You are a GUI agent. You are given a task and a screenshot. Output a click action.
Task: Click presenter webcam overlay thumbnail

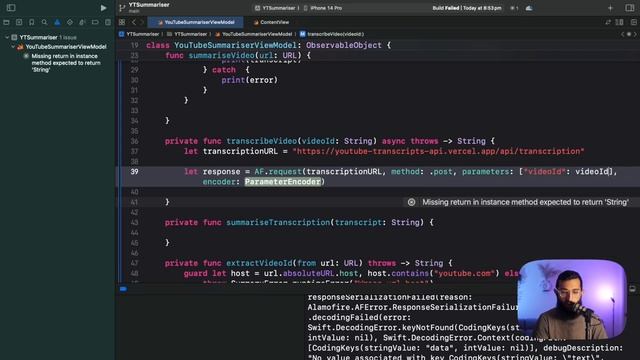(x=571, y=300)
